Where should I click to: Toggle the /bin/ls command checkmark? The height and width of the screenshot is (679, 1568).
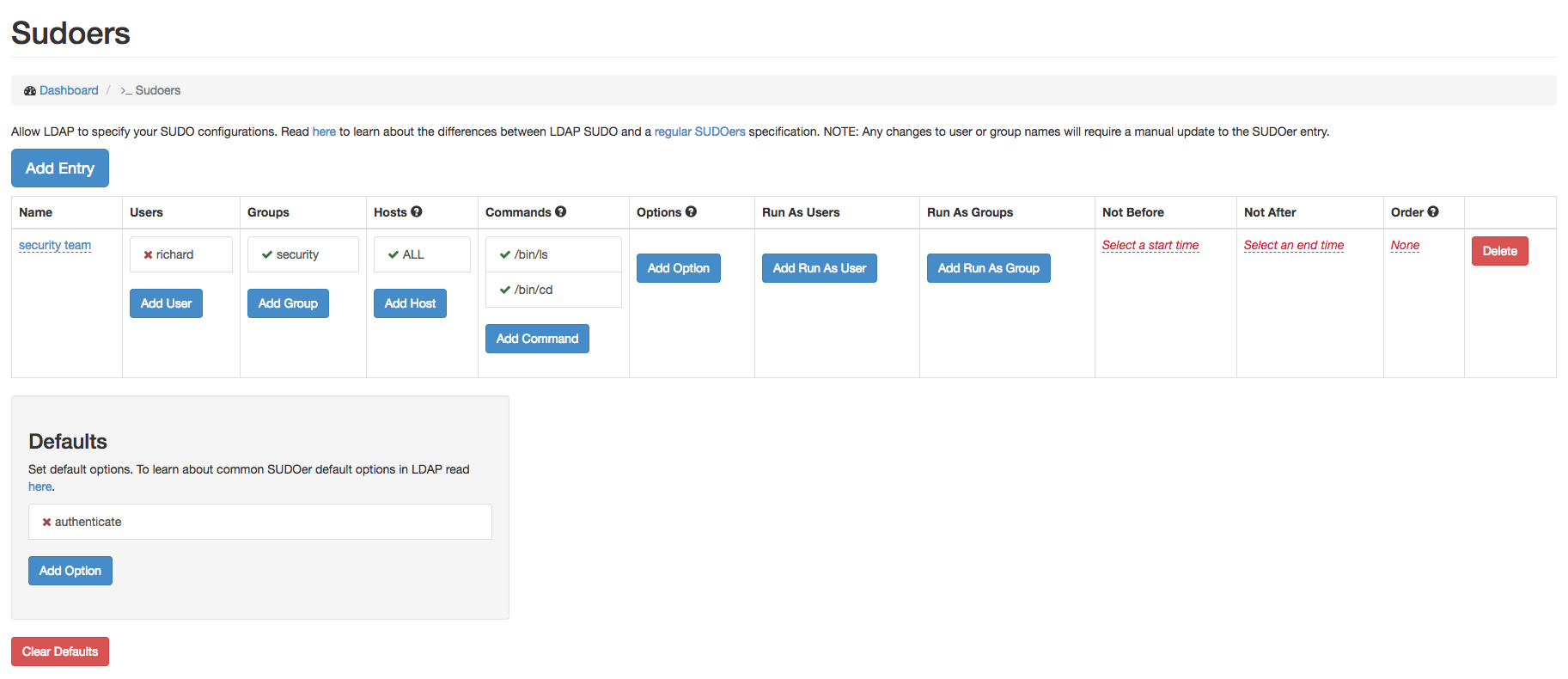(505, 255)
